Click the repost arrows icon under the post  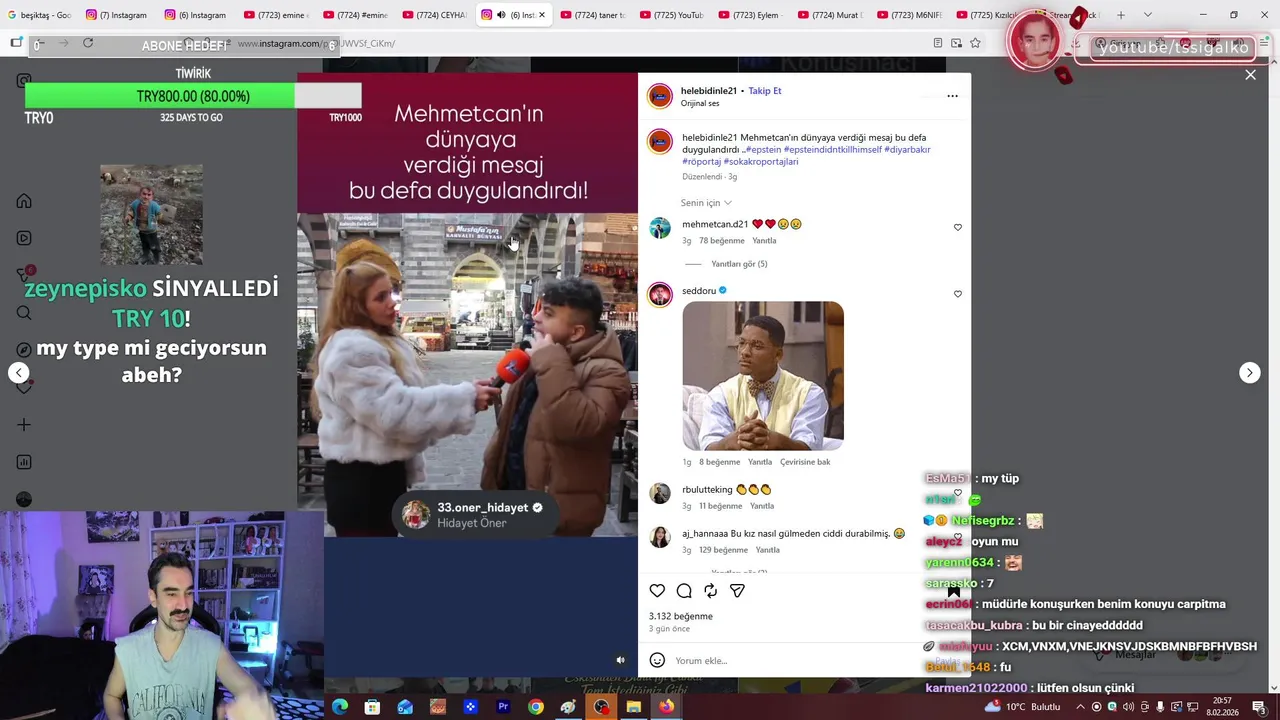point(710,591)
